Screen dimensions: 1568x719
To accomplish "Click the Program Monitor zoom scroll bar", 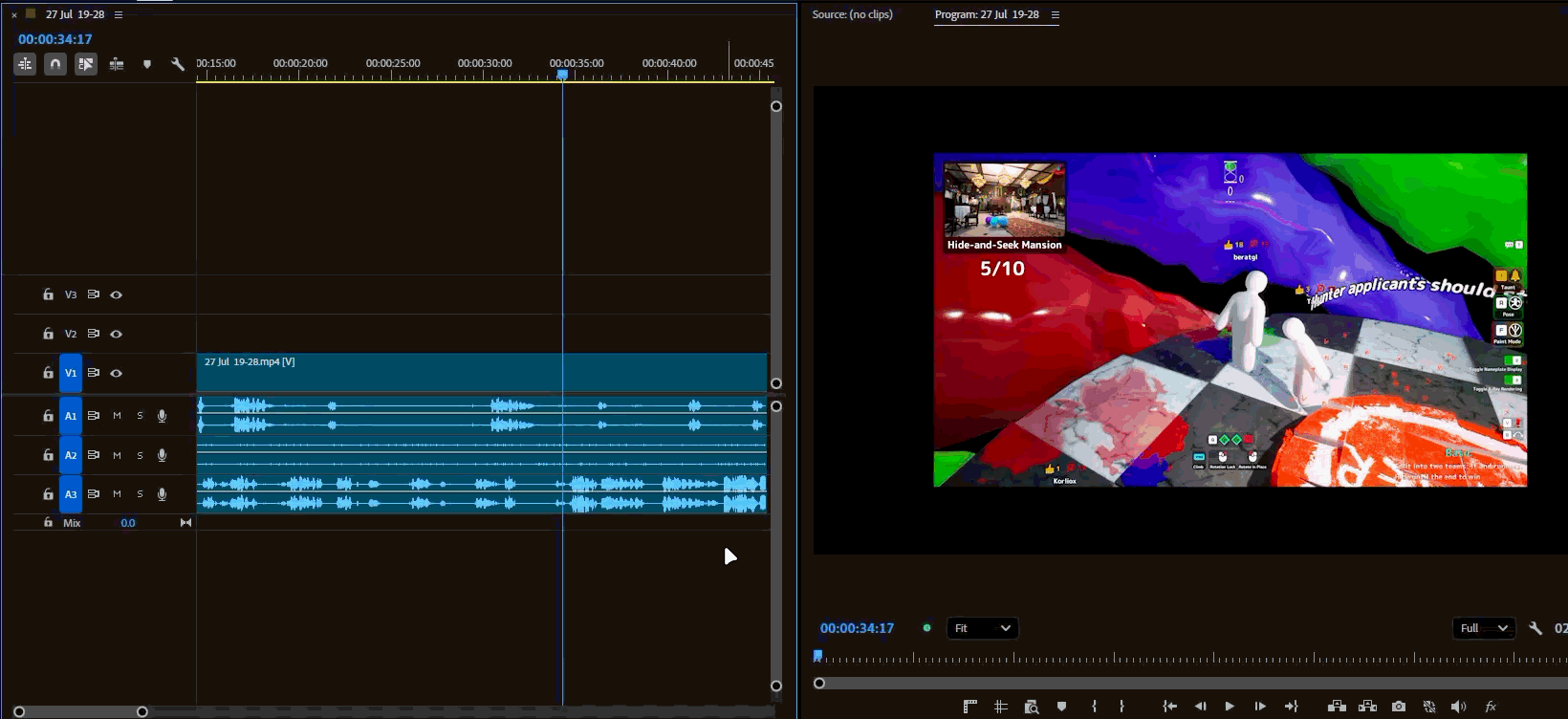I will [1190, 683].
